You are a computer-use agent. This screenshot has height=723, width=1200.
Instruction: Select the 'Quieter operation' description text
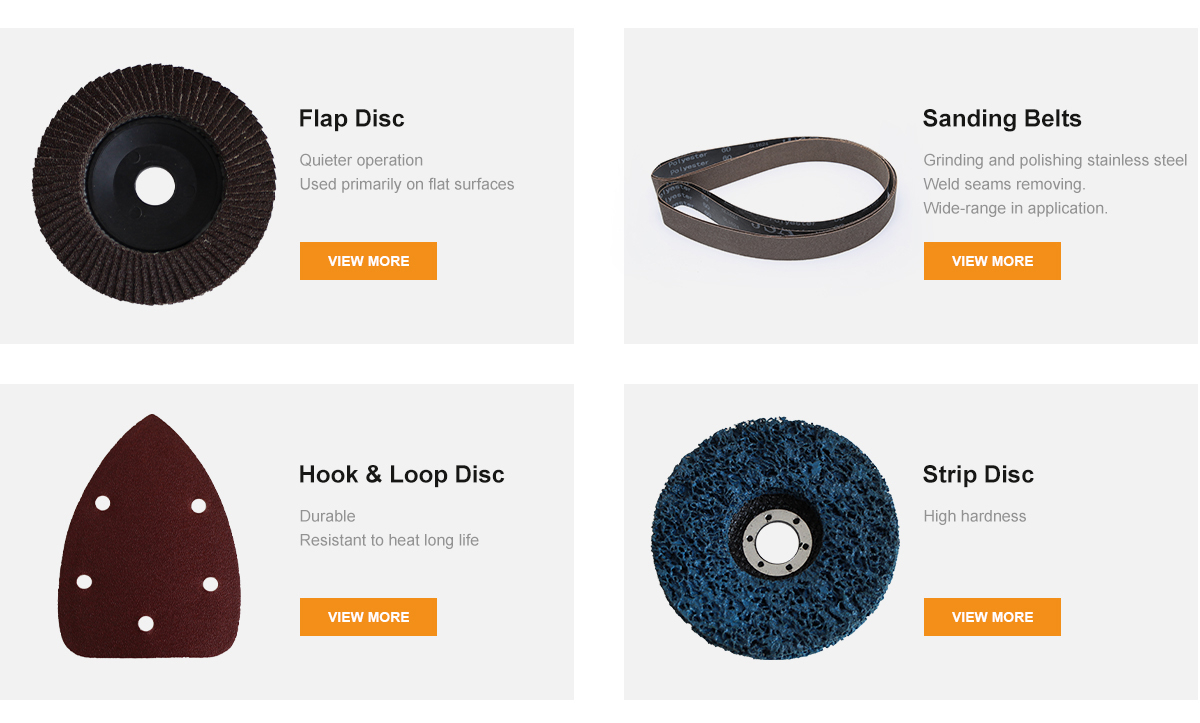[x=361, y=160]
